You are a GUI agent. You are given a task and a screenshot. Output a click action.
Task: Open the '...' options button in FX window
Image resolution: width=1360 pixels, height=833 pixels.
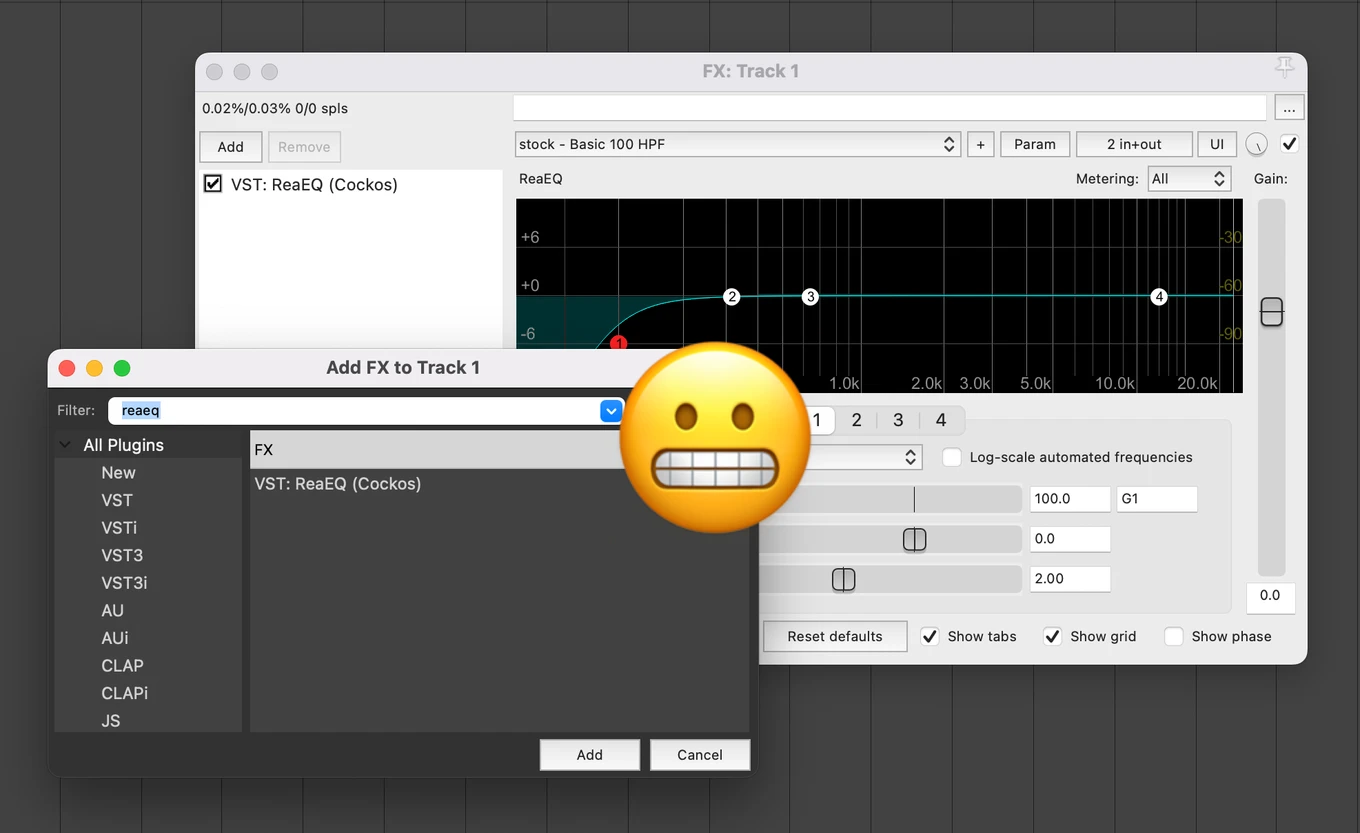pos(1289,108)
